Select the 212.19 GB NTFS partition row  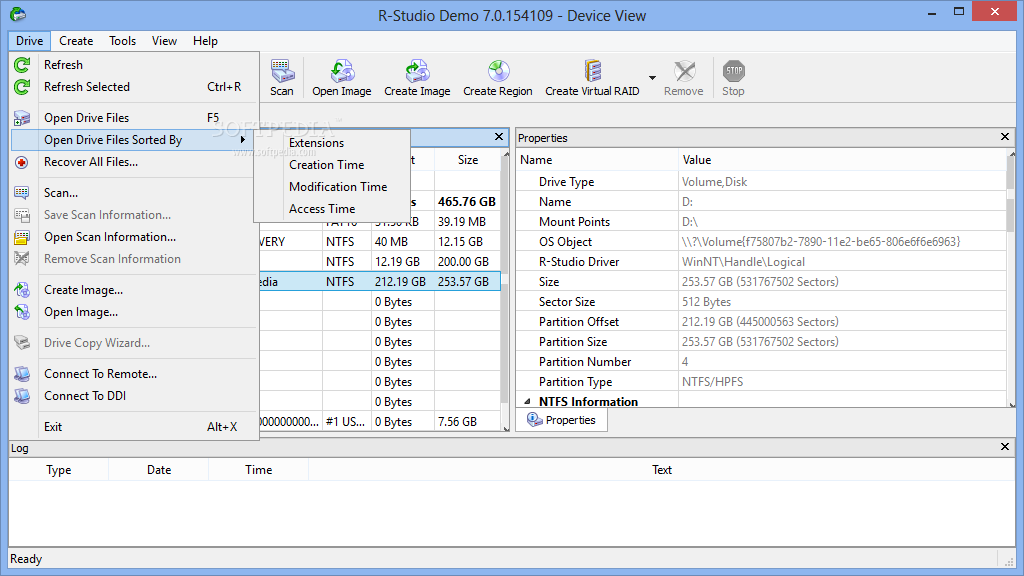tap(380, 281)
